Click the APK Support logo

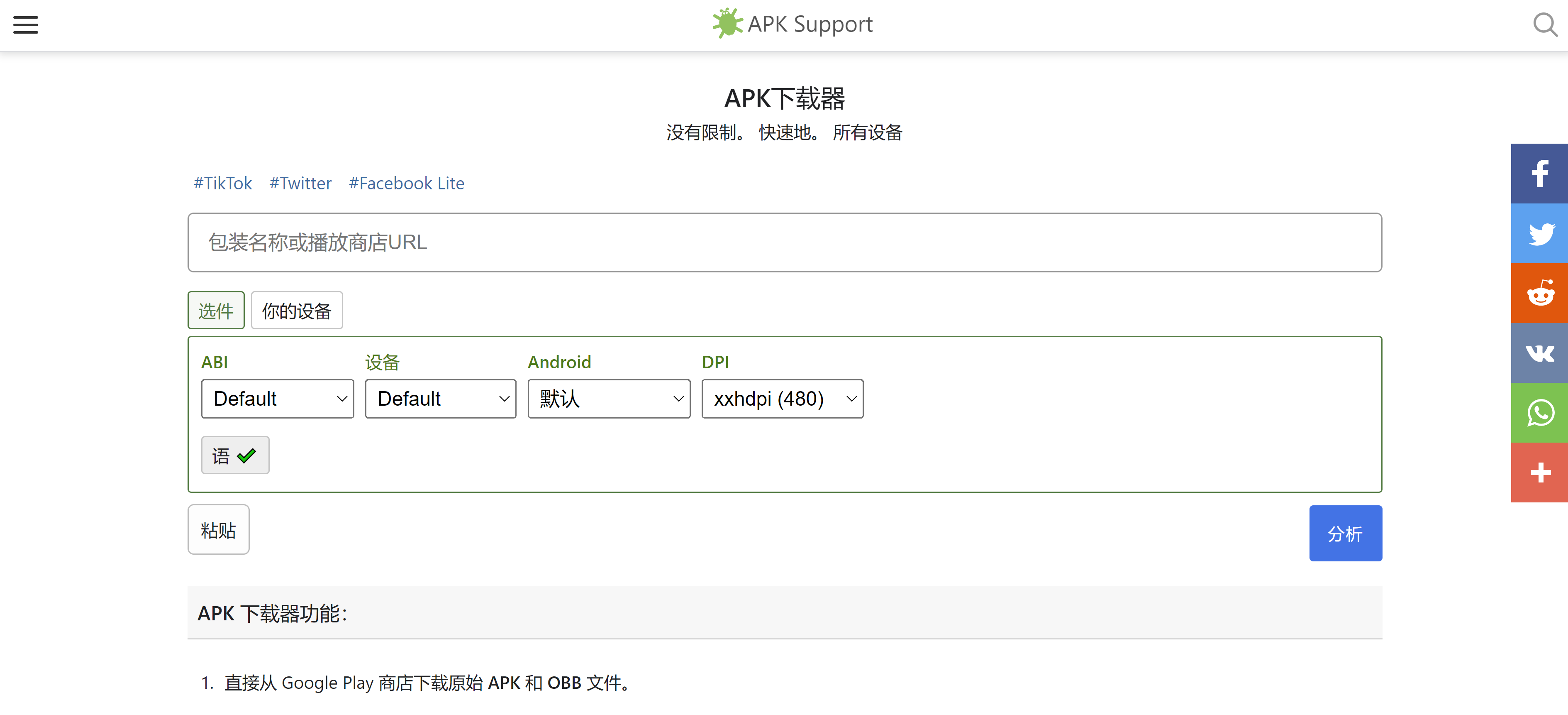[x=792, y=24]
